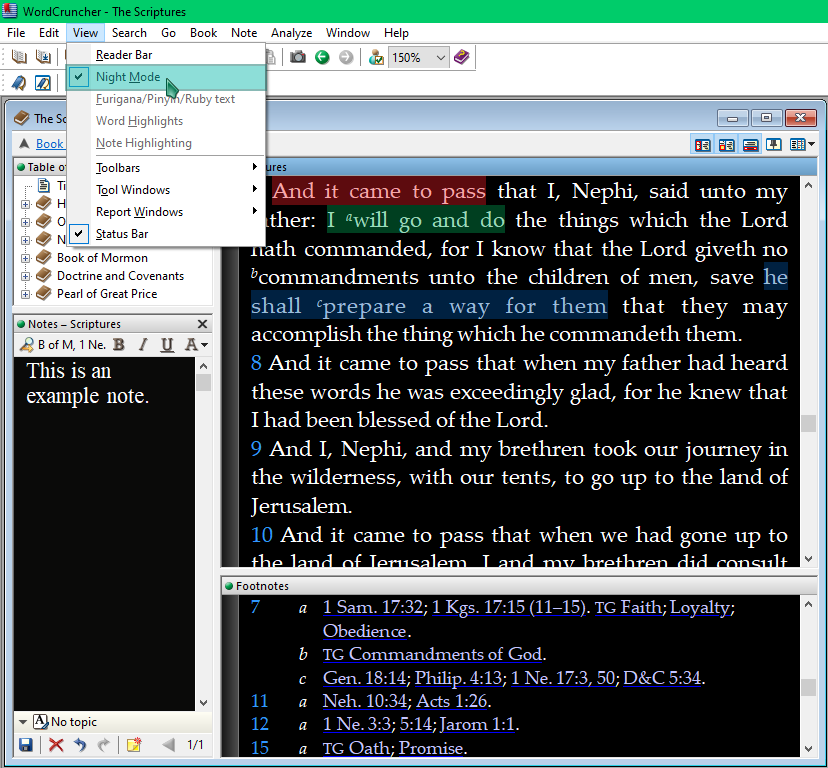Click the note user key icon
Image resolution: width=828 pixels, height=768 pixels.
tap(26, 345)
